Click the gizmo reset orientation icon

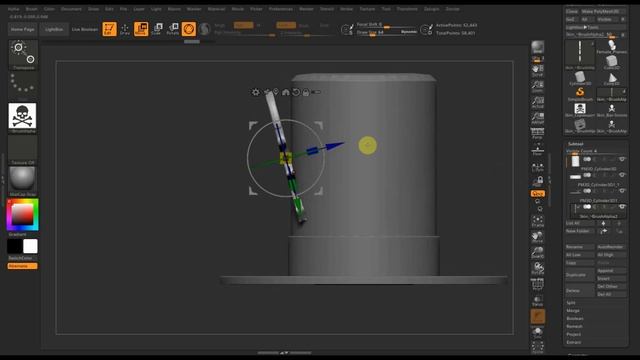coord(296,92)
